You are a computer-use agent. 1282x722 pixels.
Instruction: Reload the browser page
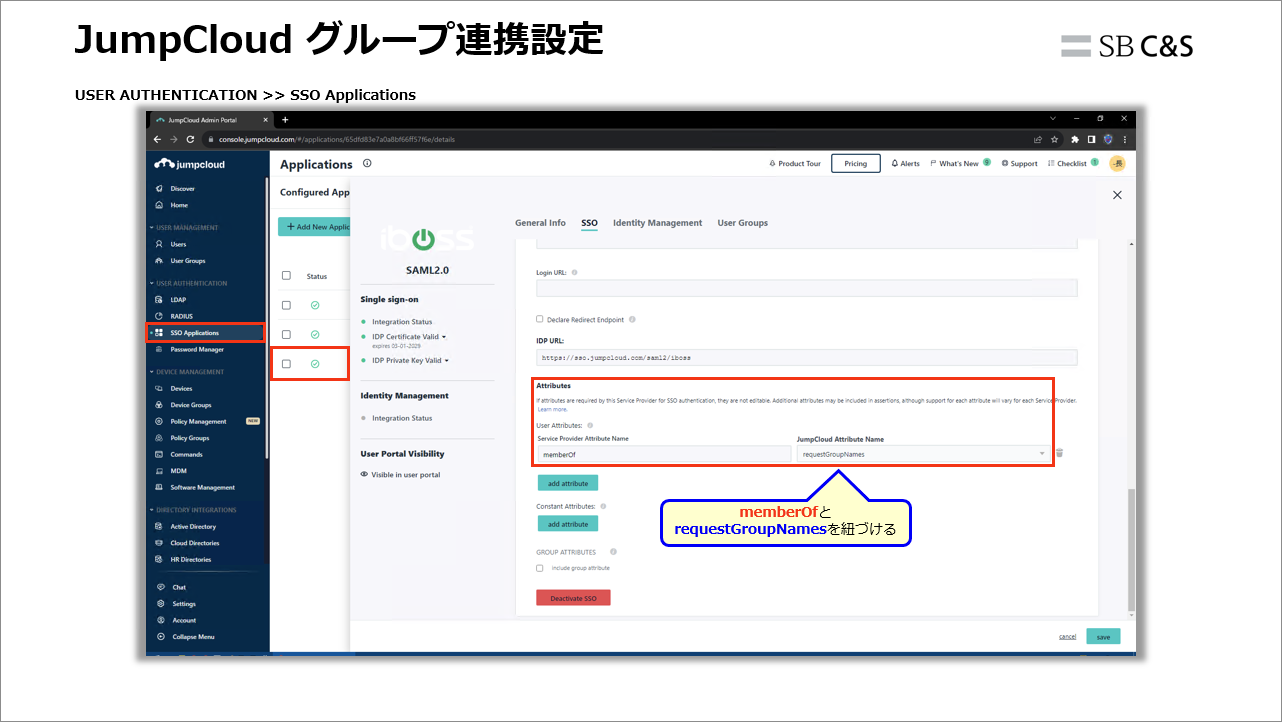tap(190, 139)
